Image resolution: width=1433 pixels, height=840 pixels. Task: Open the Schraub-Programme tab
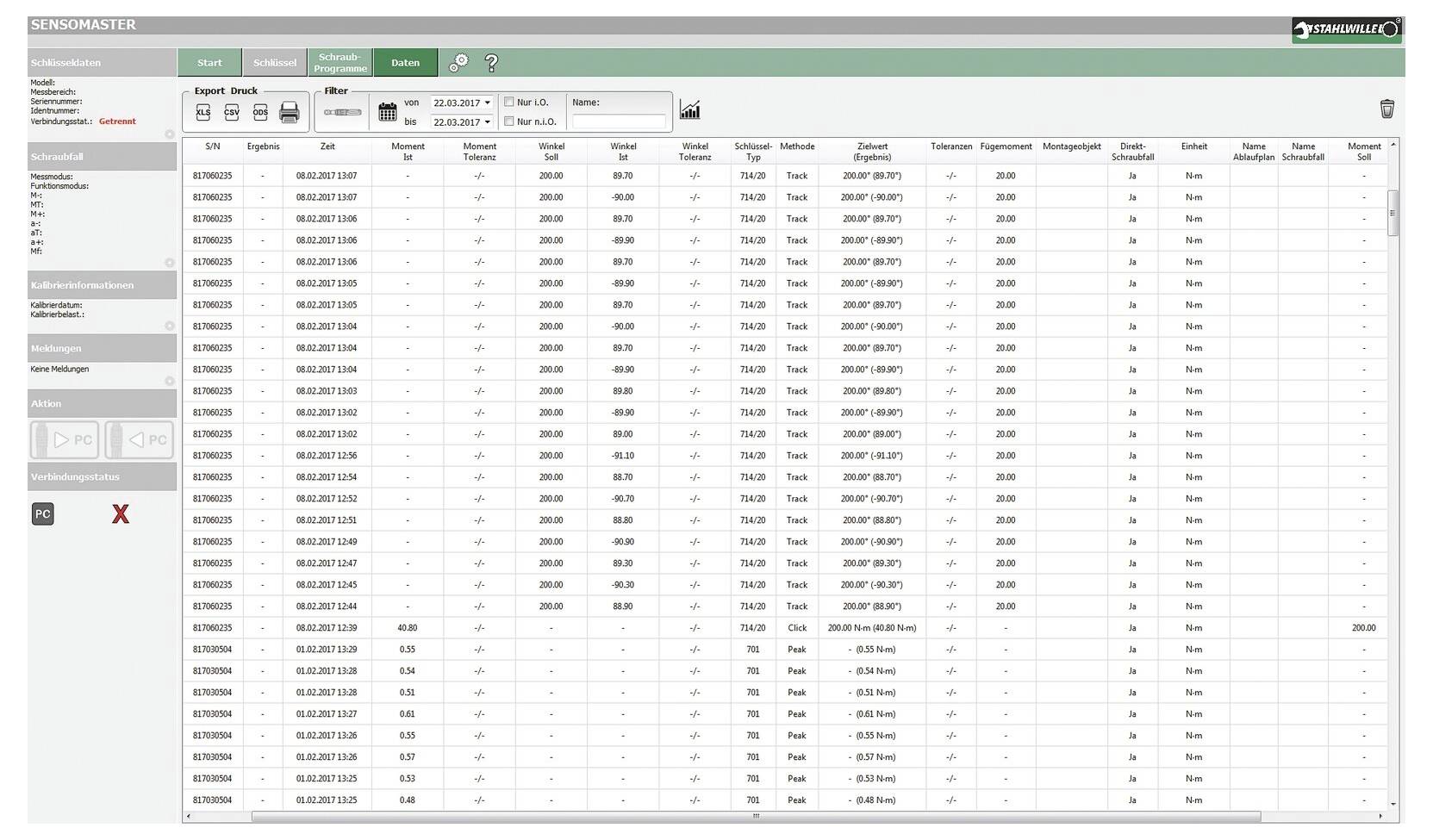[340, 62]
